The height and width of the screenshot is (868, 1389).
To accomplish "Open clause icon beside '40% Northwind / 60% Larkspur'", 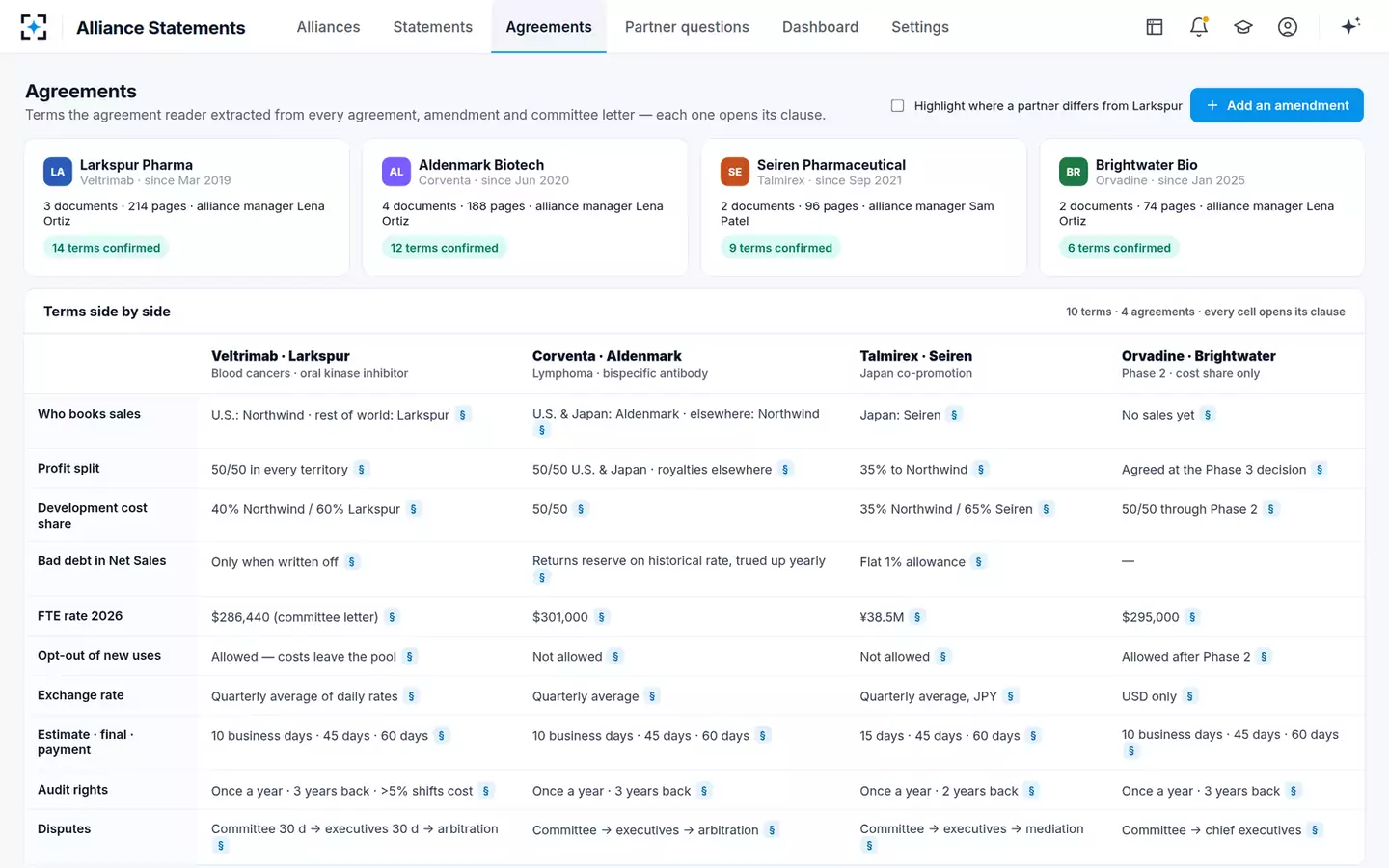I will [x=414, y=509].
